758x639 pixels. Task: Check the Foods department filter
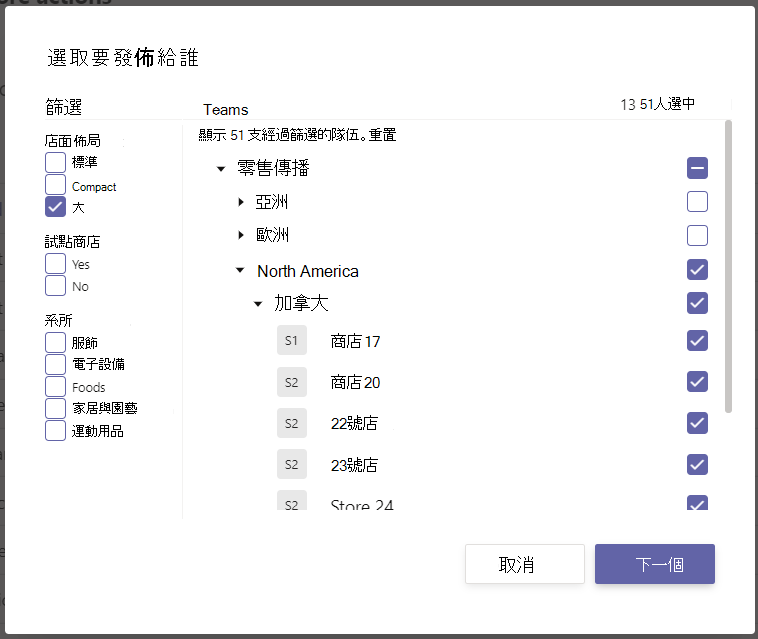point(55,387)
